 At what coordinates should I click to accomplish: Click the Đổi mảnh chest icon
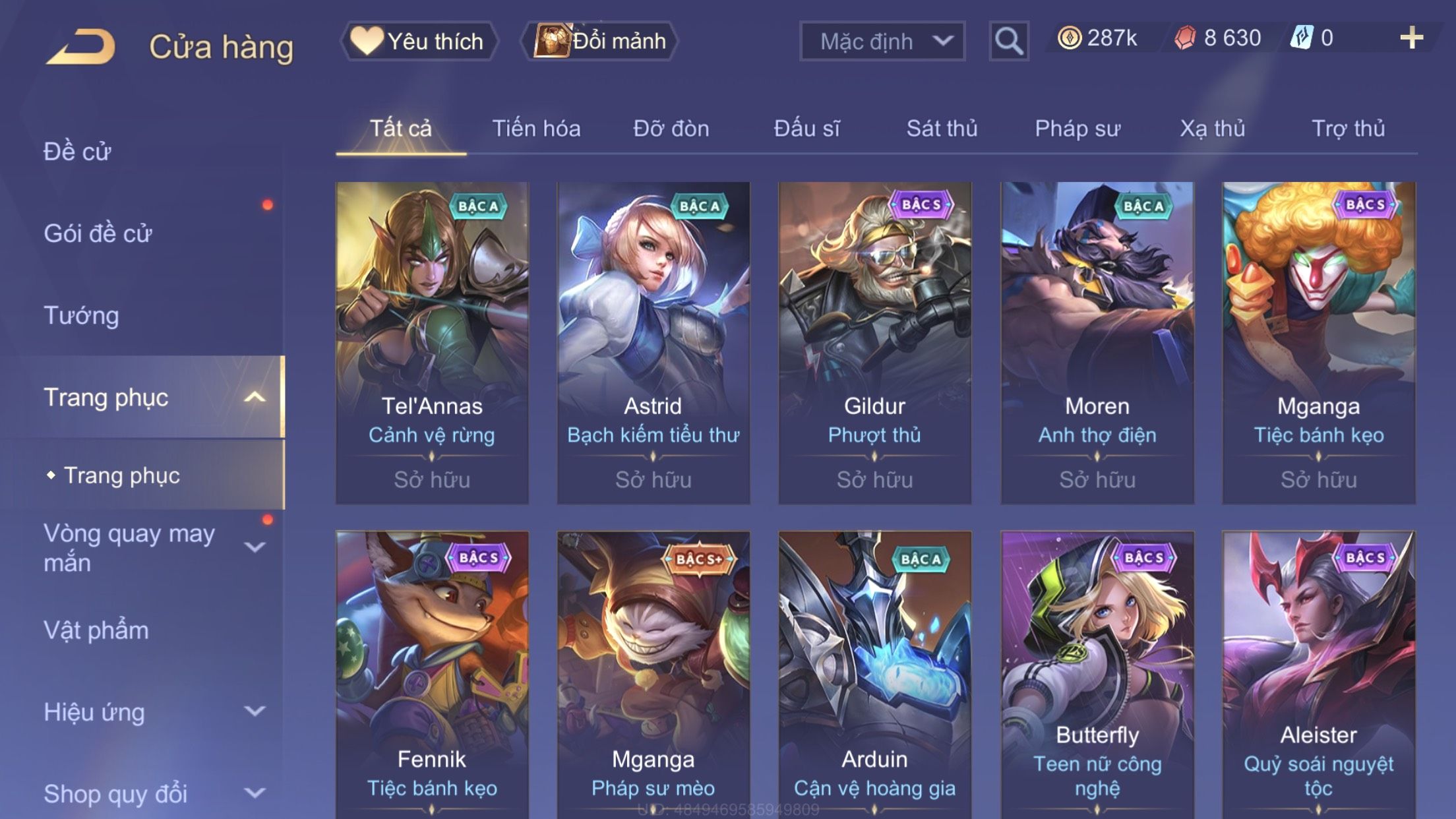(x=551, y=40)
